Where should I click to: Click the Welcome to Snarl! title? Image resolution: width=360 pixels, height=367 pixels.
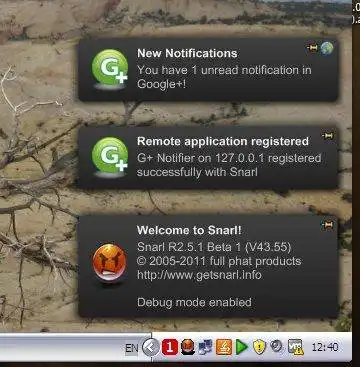pos(189,230)
